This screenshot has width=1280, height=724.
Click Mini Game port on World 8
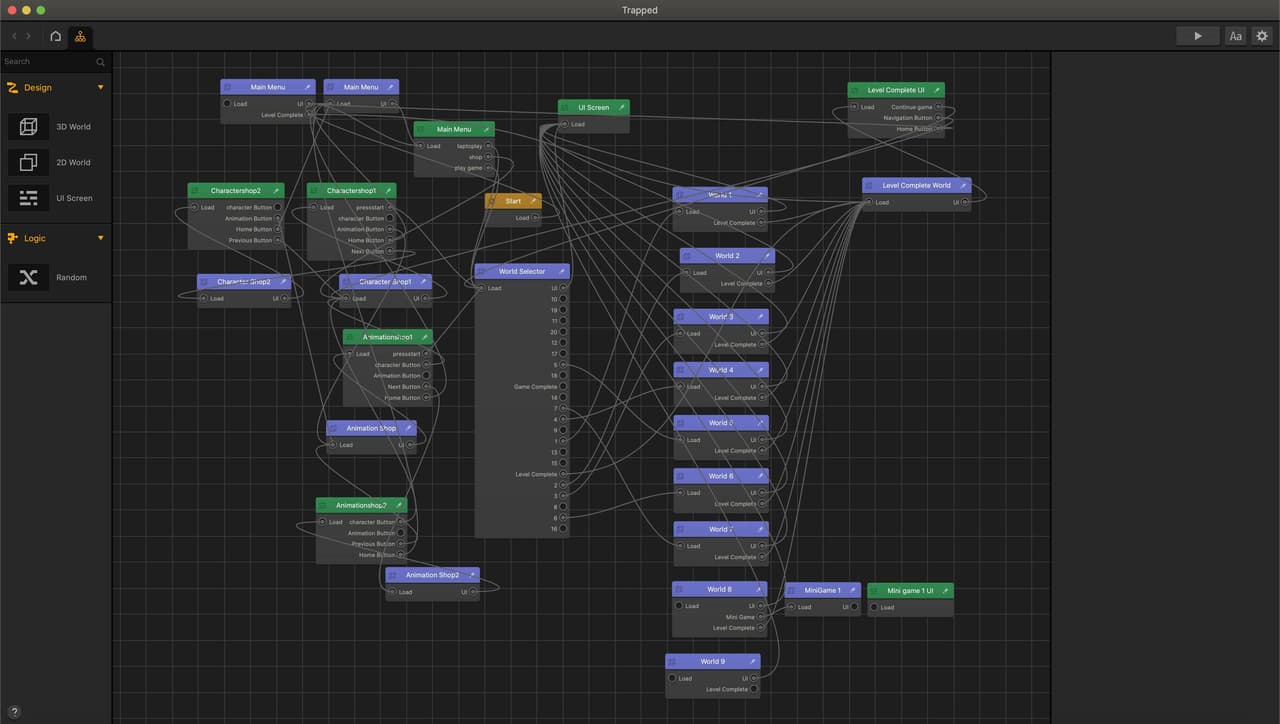click(x=762, y=617)
